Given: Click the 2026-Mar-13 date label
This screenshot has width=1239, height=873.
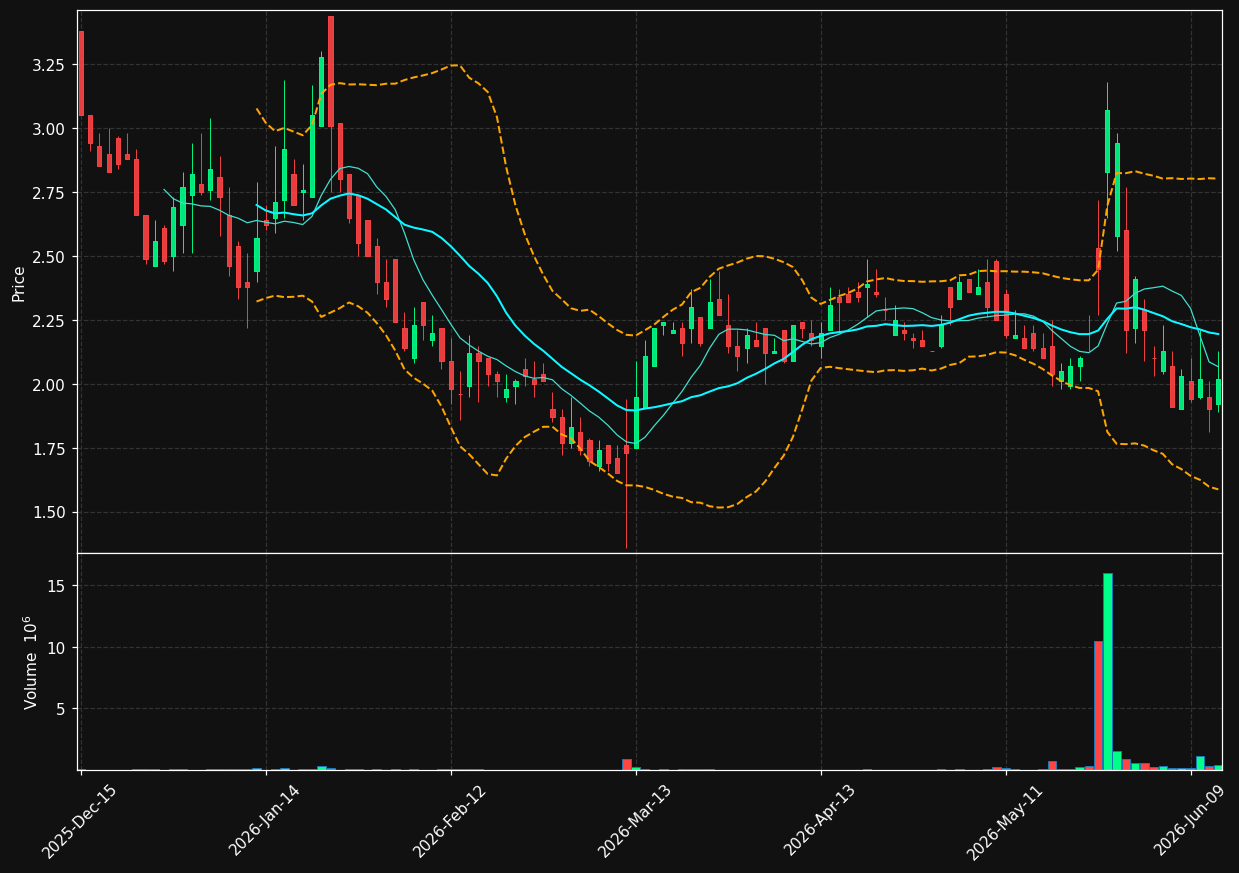Looking at the screenshot, I should [635, 821].
